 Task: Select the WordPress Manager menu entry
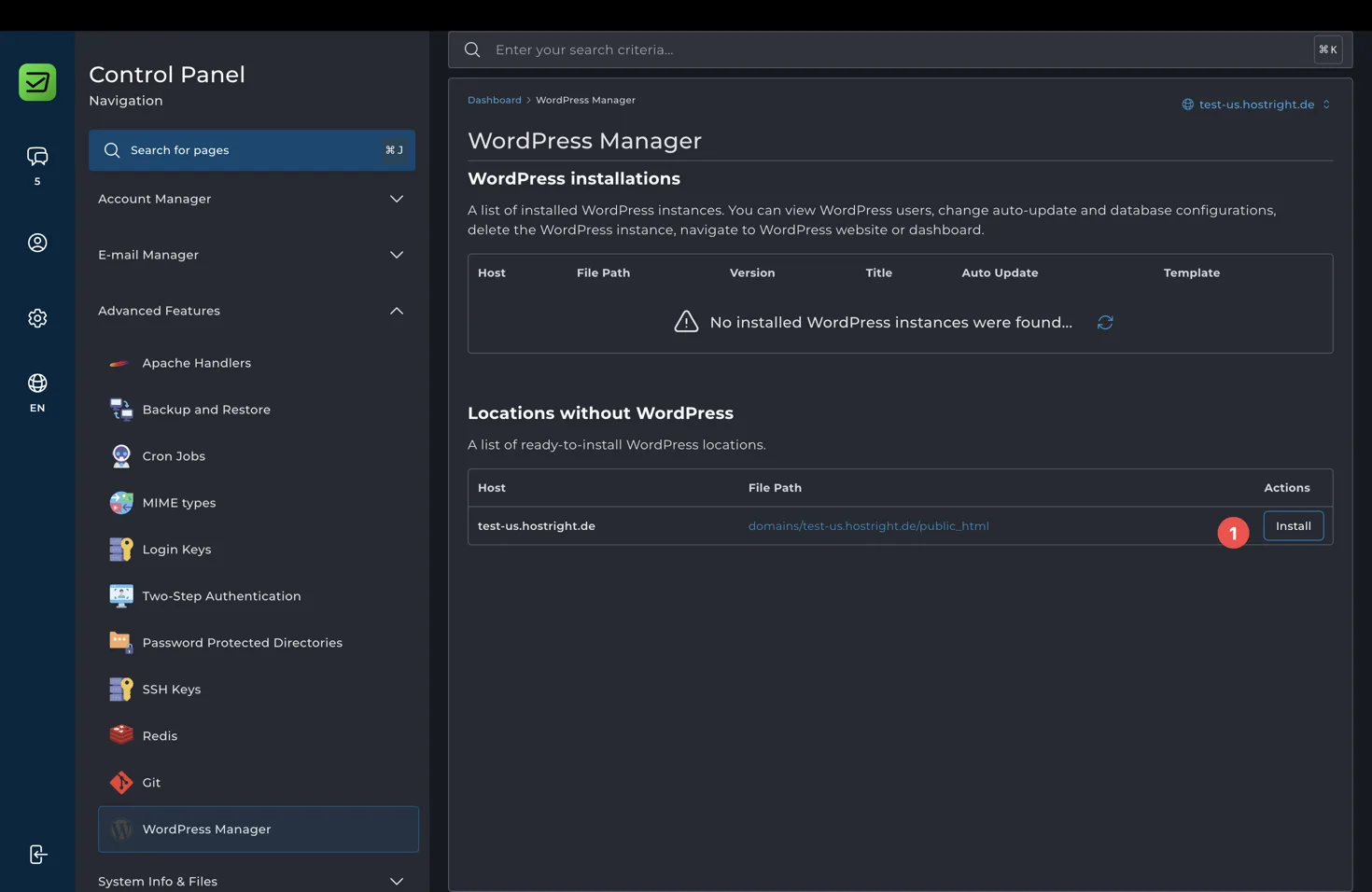click(x=259, y=829)
